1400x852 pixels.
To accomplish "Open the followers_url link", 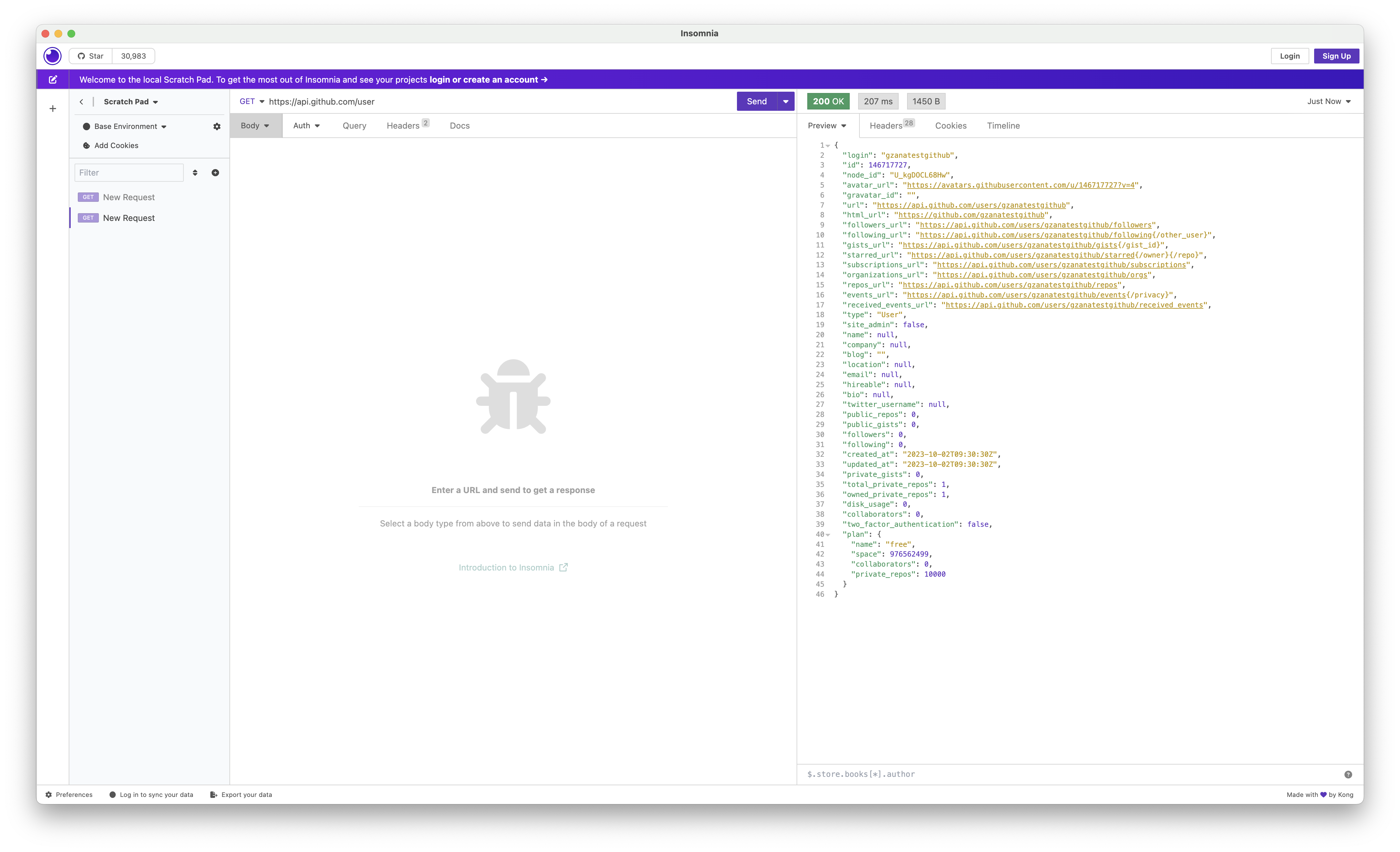I will (x=1035, y=225).
